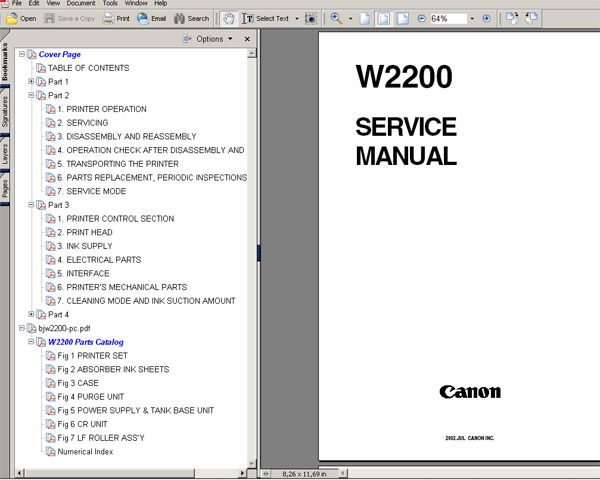Select the Hand tool
This screenshot has width=600, height=480.
[229, 18]
